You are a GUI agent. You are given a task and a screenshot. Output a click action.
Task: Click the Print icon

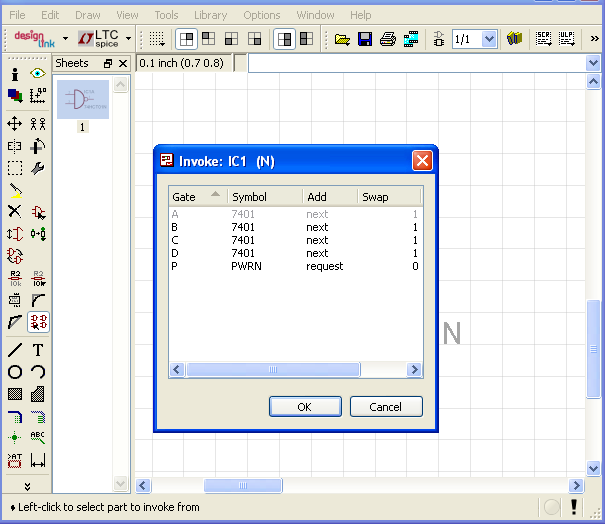(x=388, y=39)
